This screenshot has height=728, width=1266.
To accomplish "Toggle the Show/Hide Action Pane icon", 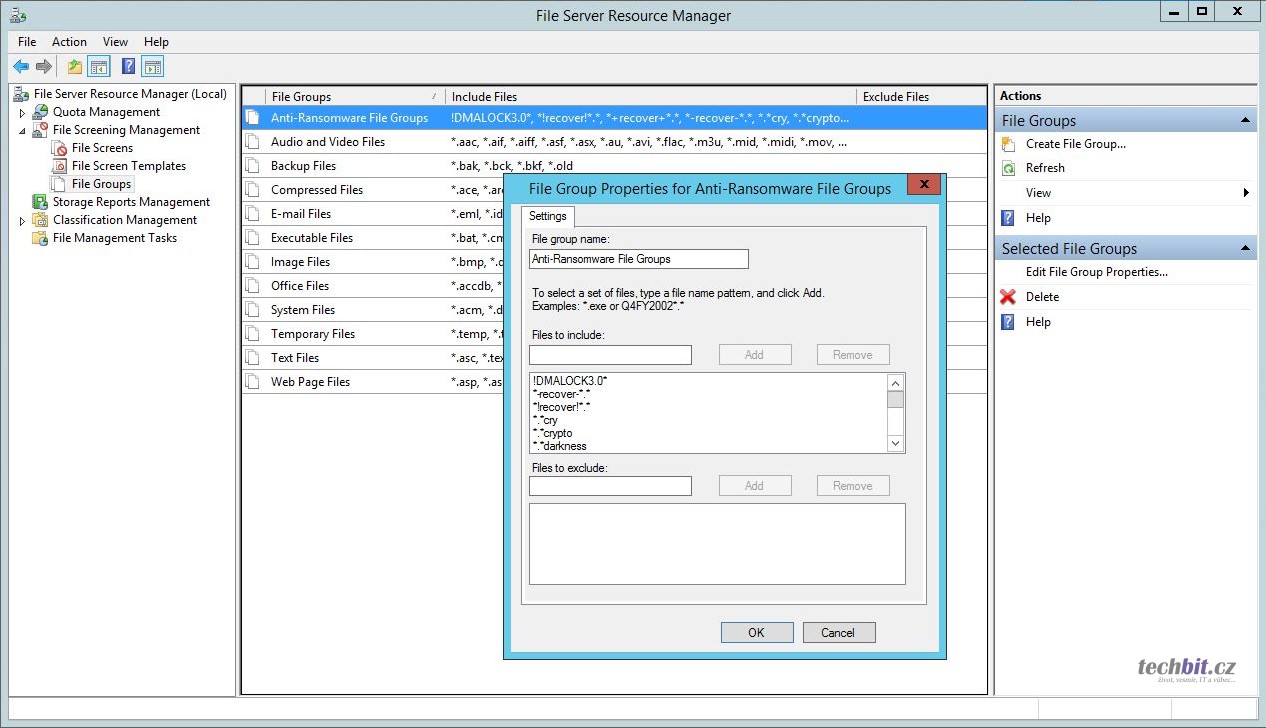I will 152,67.
